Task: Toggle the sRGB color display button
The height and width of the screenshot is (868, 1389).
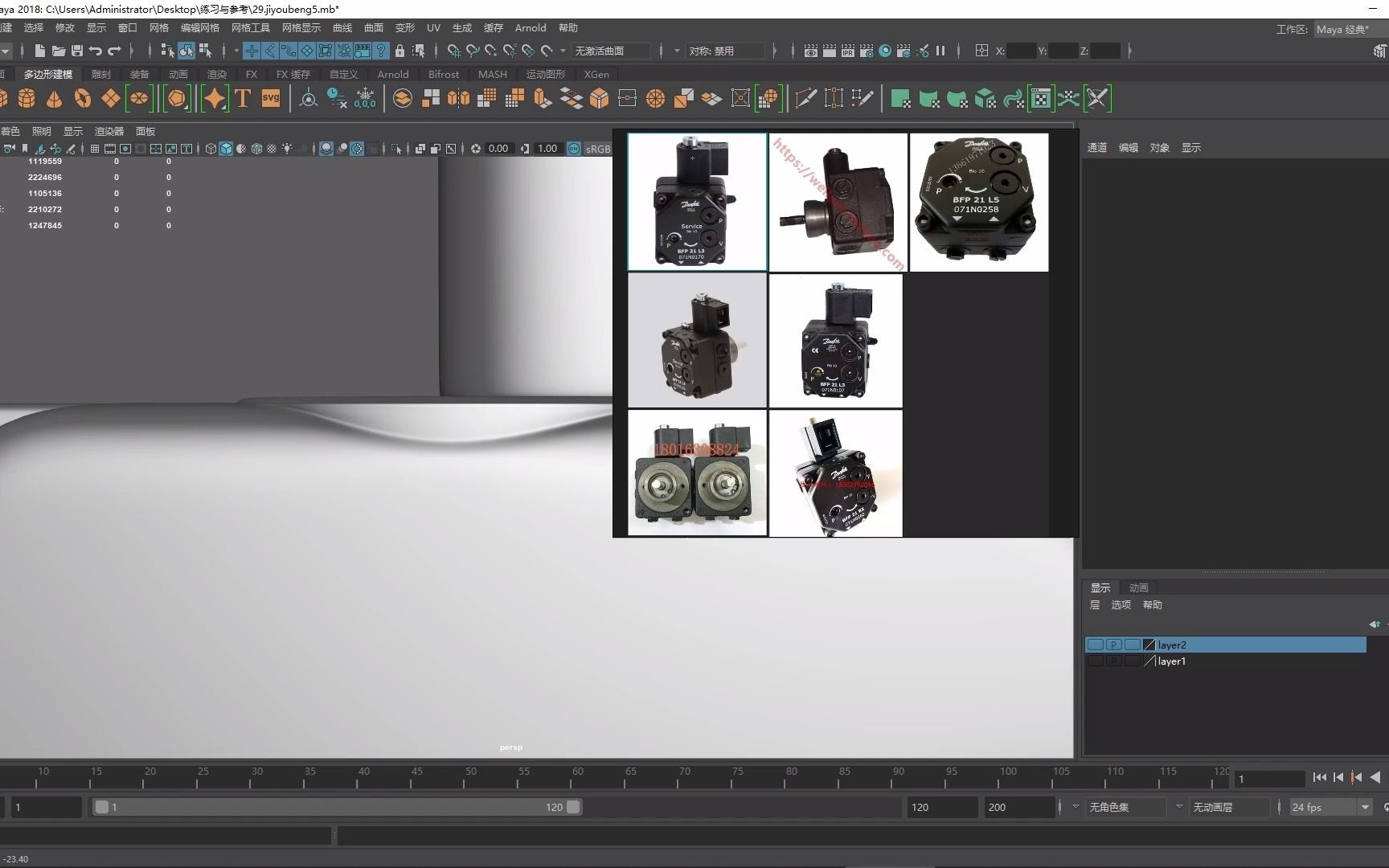Action: pyautogui.click(x=596, y=149)
